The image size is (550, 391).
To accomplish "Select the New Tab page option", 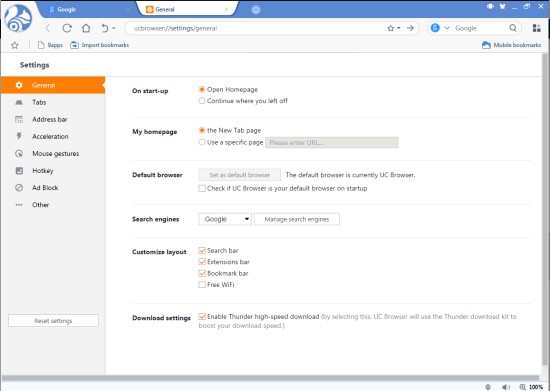I will coord(202,130).
